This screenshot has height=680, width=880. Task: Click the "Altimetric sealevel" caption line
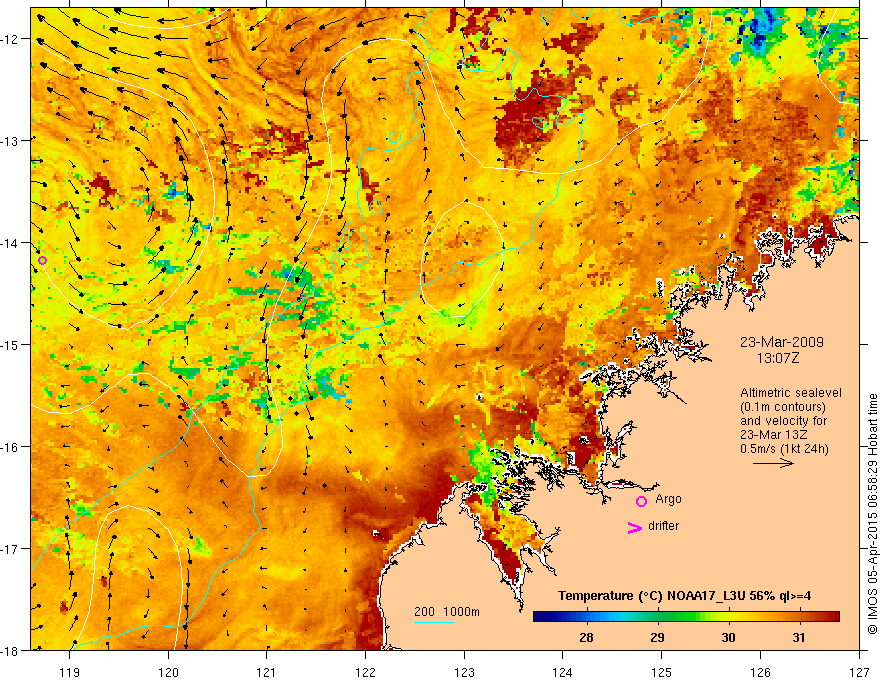point(790,393)
